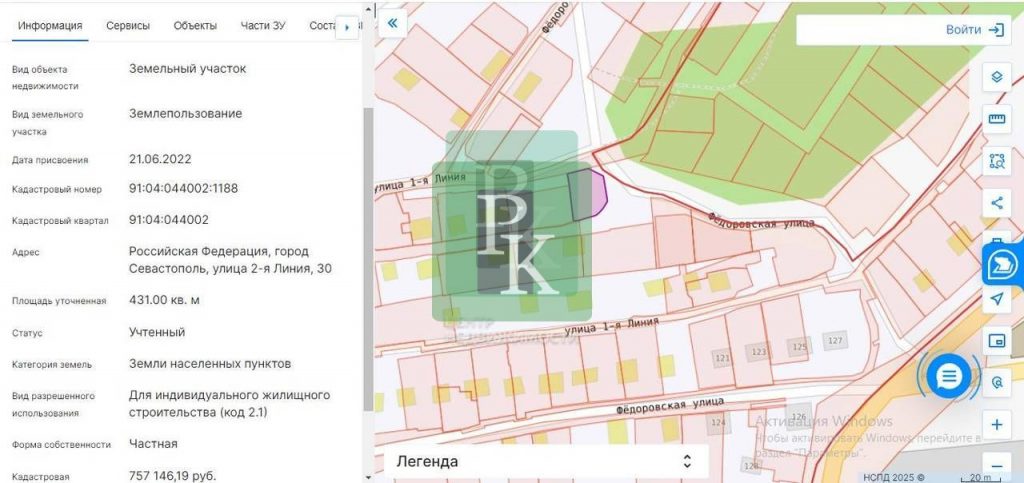Click the blue side widget icon
This screenshot has height=483, width=1024.
click(1001, 266)
